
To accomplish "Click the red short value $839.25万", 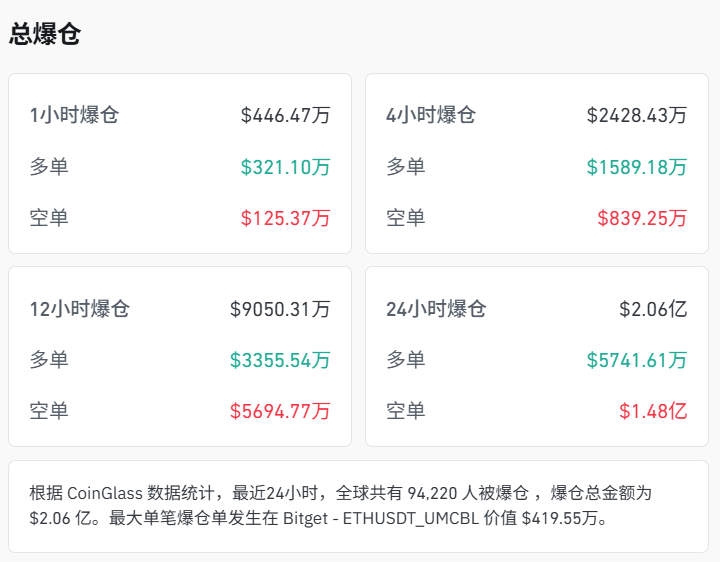I will click(x=642, y=218).
